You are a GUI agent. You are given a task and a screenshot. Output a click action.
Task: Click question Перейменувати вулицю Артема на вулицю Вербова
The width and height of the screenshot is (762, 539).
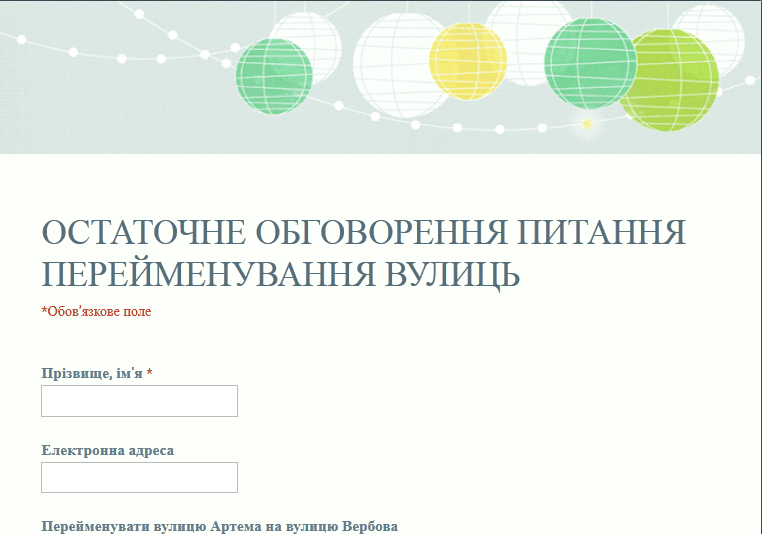(220, 526)
